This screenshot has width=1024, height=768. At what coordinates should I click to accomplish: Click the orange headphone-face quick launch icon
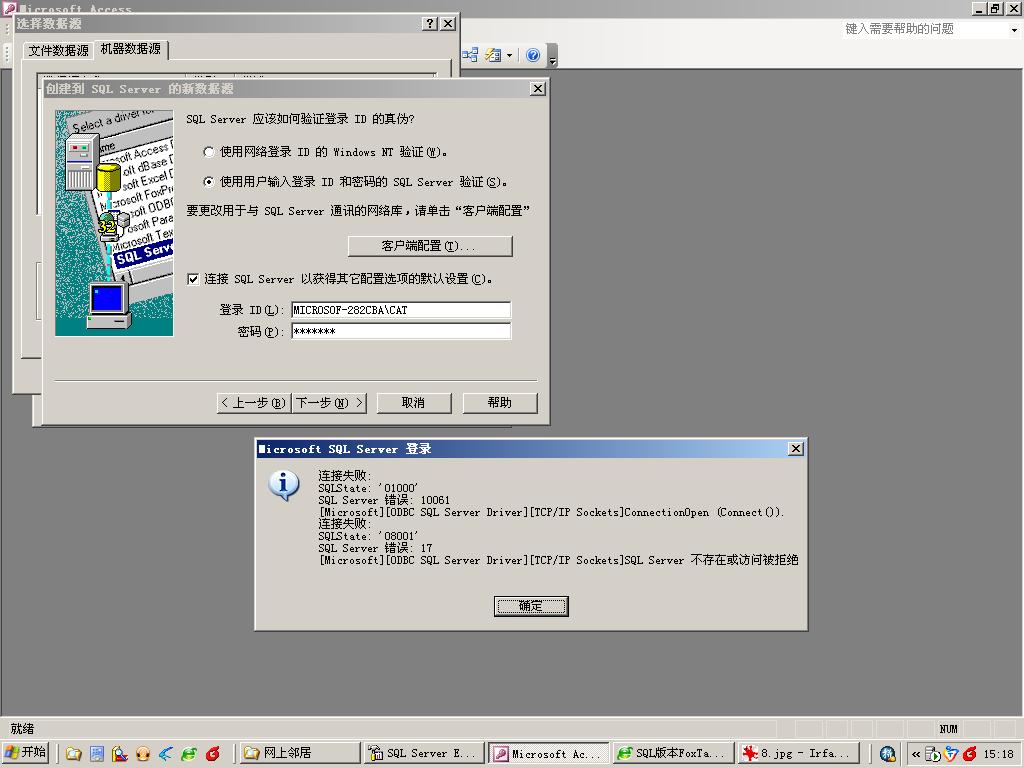[x=143, y=754]
